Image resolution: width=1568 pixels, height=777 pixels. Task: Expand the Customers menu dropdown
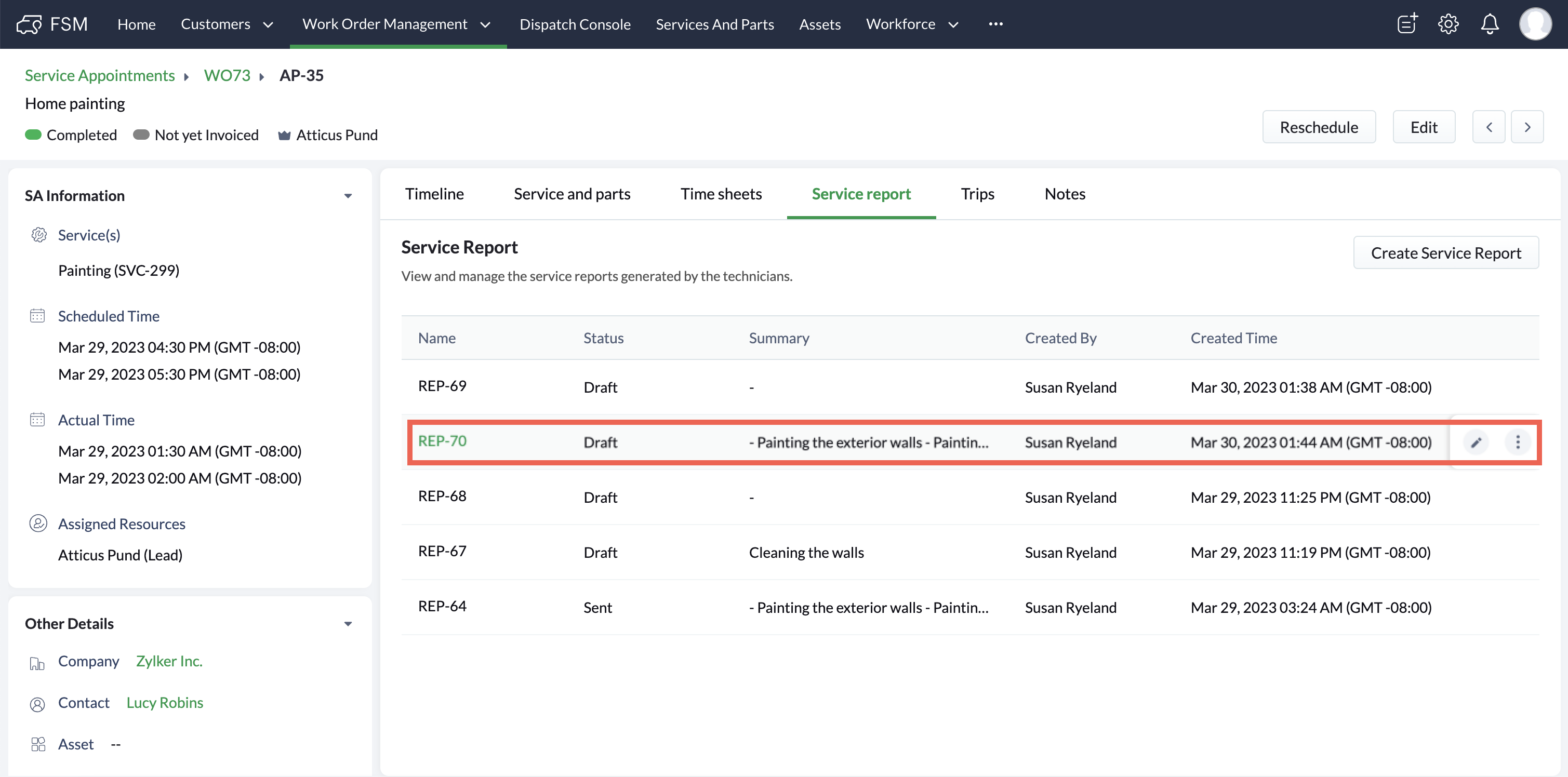[268, 25]
